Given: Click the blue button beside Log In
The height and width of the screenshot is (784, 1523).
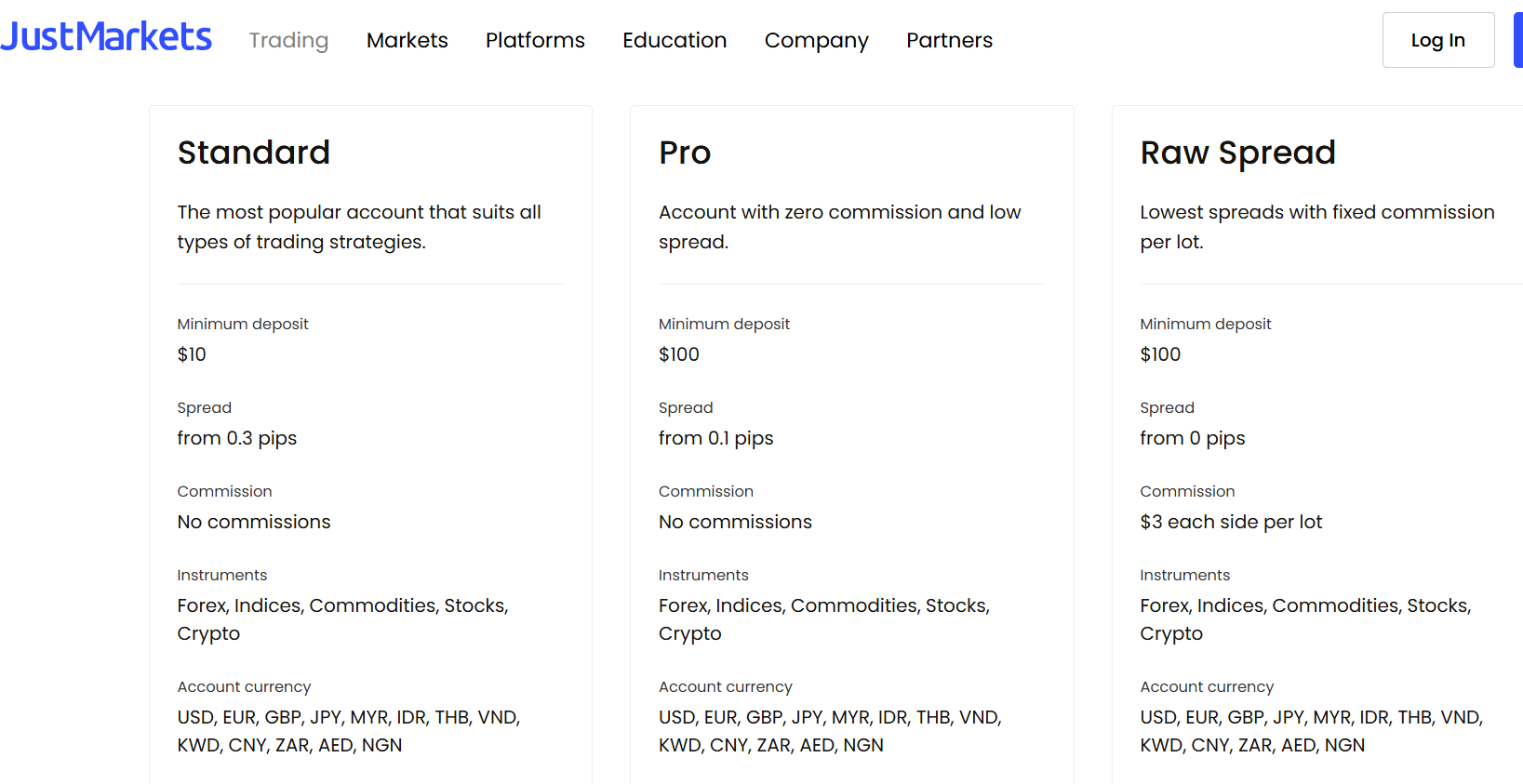Looking at the screenshot, I should (x=1517, y=40).
